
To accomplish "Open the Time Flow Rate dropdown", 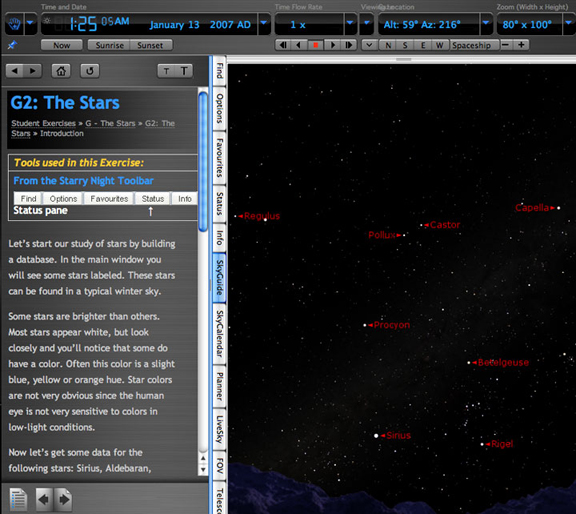I will 349,24.
